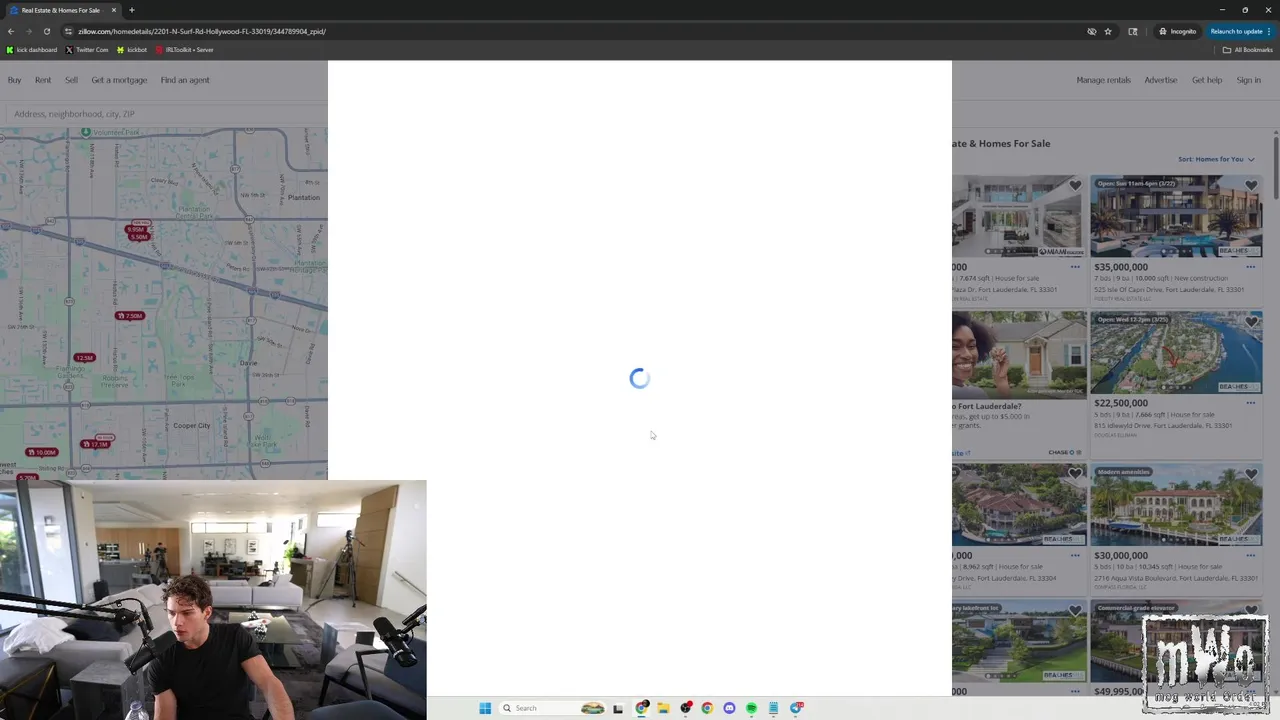Open All Bookmarks folder
The height and width of the screenshot is (720, 1280).
pyautogui.click(x=1248, y=50)
